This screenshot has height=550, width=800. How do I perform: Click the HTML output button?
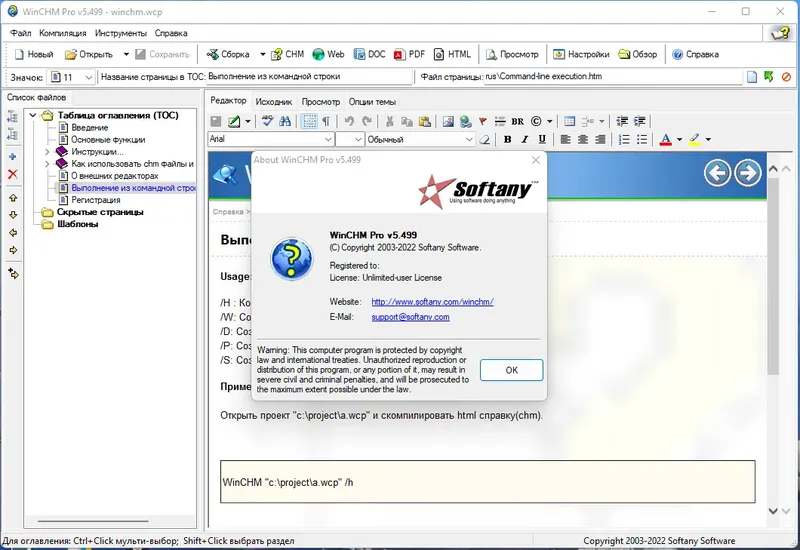tap(452, 54)
